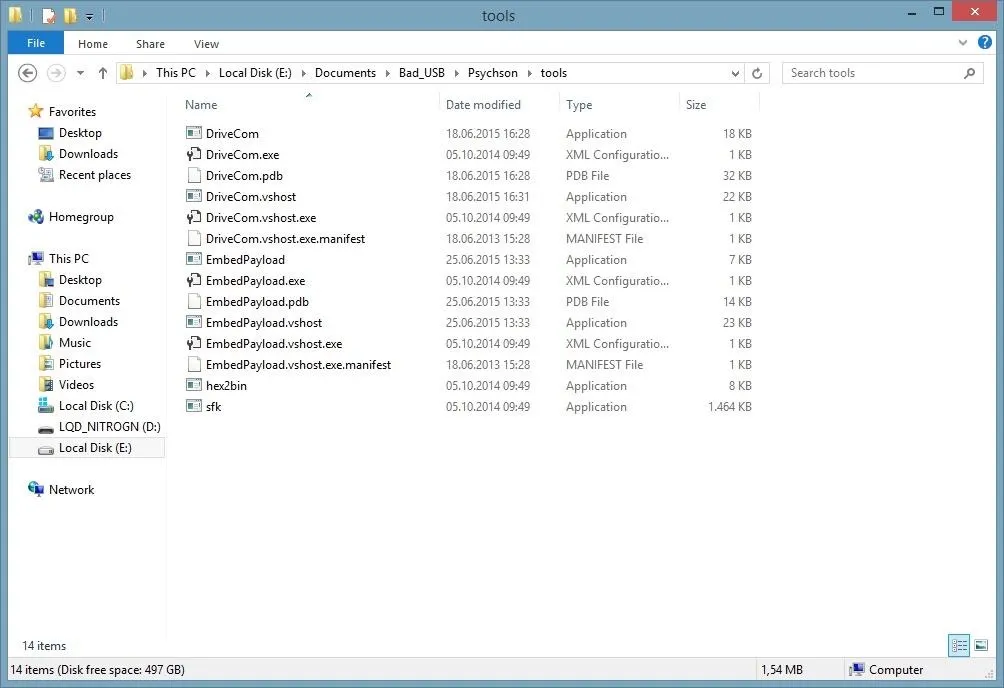Click the breadcrumb chevron after Psychson

coord(530,73)
